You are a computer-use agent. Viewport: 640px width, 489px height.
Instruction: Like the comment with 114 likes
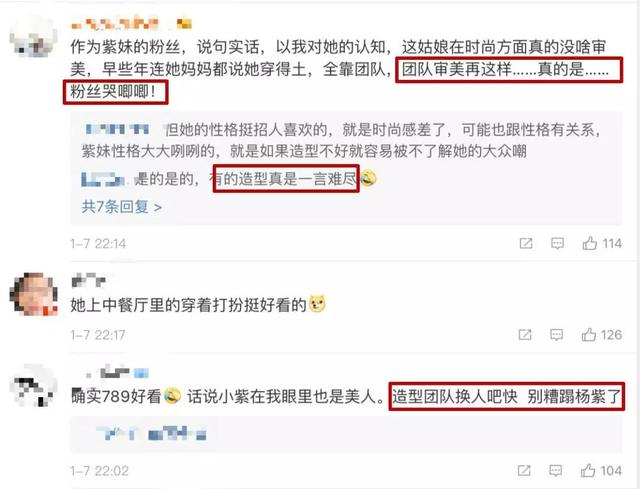(x=590, y=244)
